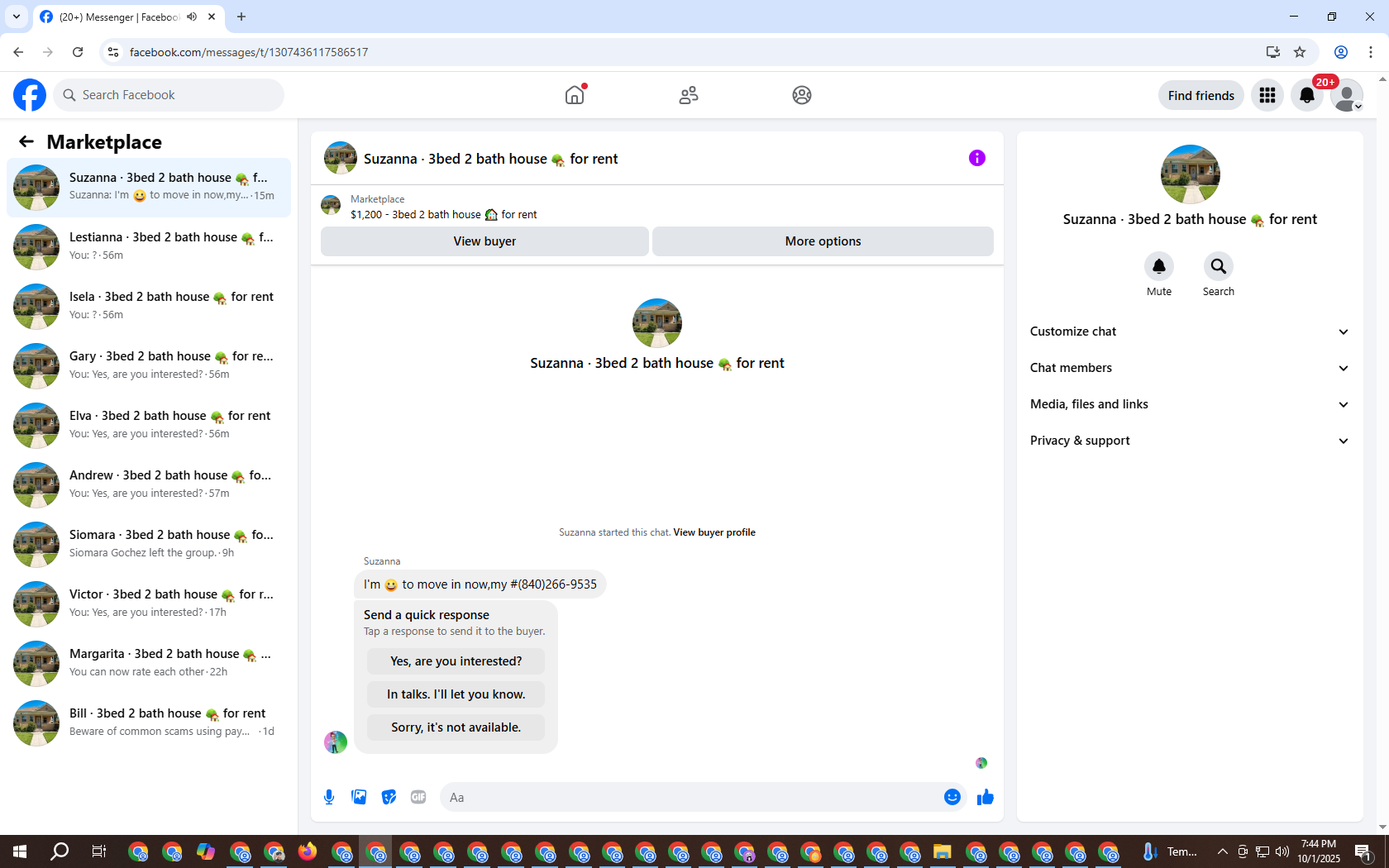
Task: Open conversation information purple icon
Action: coord(977,158)
